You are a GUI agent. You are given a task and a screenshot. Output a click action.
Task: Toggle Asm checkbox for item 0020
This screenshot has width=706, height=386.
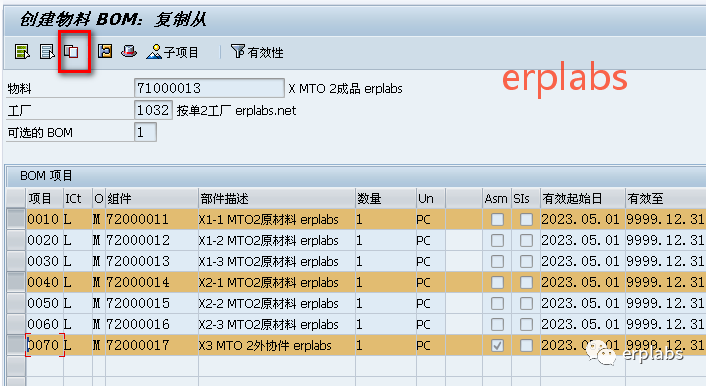tap(497, 241)
